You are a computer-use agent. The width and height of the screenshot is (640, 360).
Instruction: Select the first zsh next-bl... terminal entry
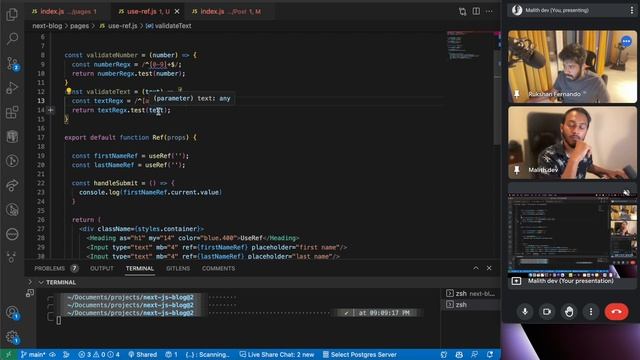pyautogui.click(x=471, y=293)
